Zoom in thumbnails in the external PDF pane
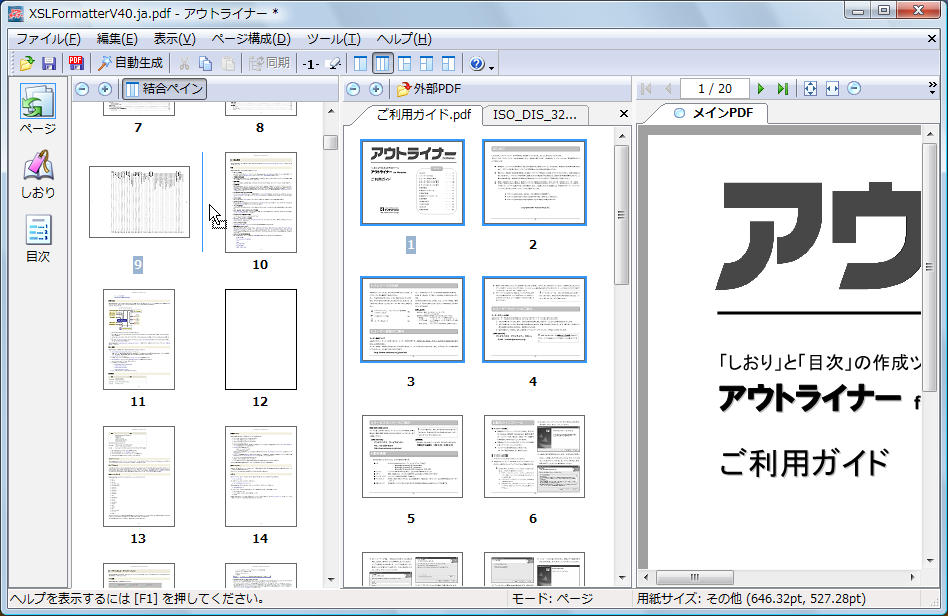This screenshot has height=616, width=948. [x=375, y=89]
